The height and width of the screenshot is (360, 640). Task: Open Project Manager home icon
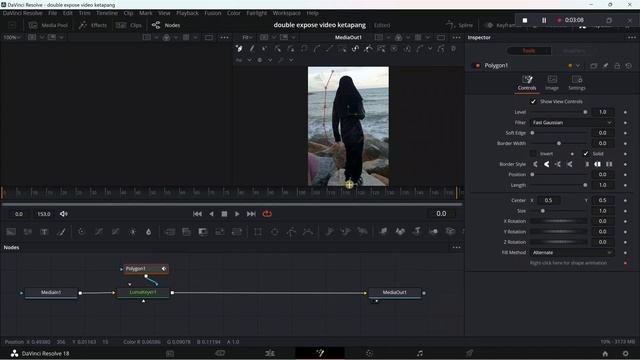[605, 353]
